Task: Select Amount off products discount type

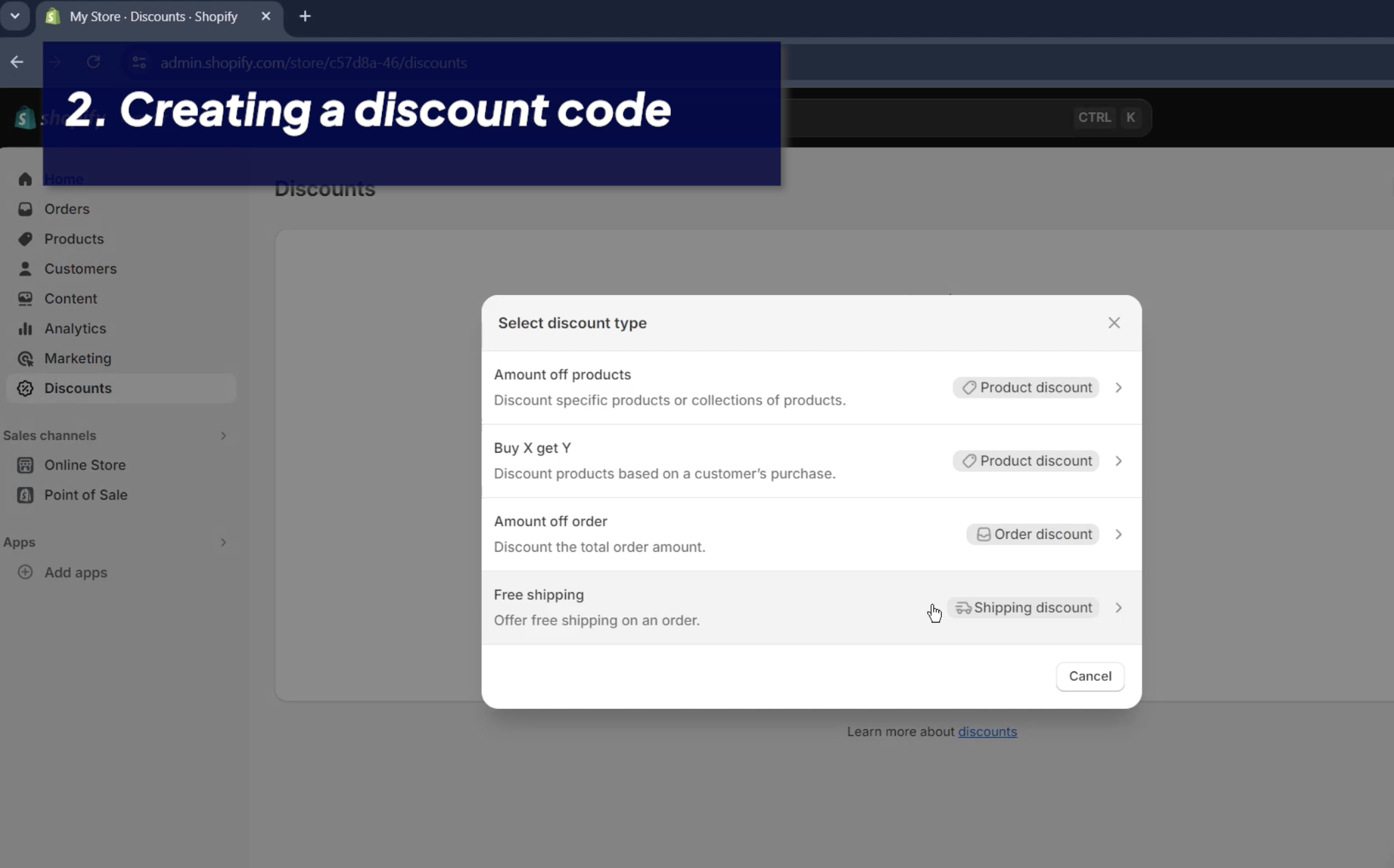Action: 810,387
